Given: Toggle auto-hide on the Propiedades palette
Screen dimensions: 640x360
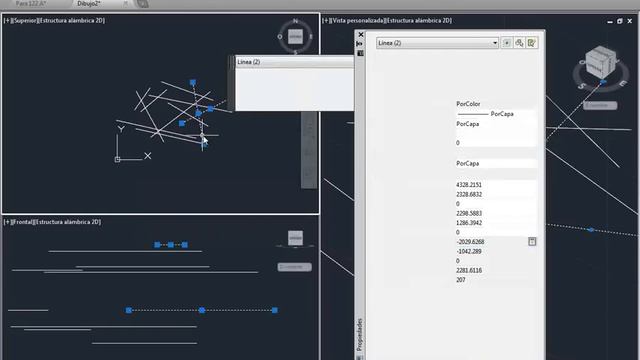Looking at the screenshot, I should [x=360, y=44].
